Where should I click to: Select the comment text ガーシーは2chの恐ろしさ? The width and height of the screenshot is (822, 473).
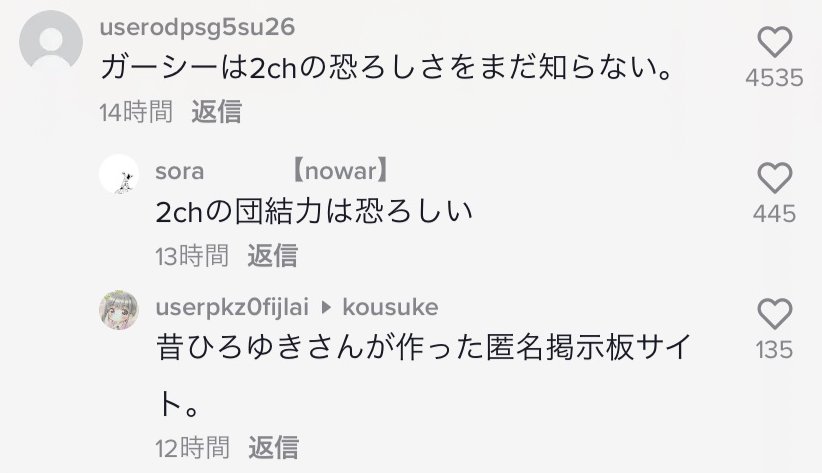pyautogui.click(x=273, y=69)
